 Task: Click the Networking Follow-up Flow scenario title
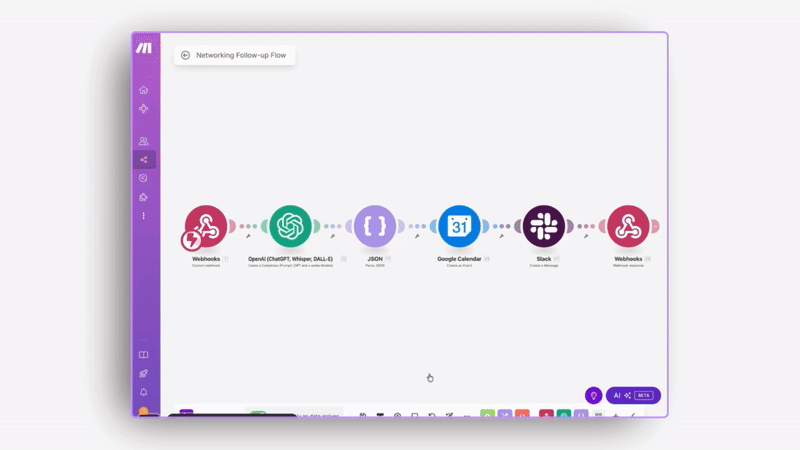click(241, 55)
